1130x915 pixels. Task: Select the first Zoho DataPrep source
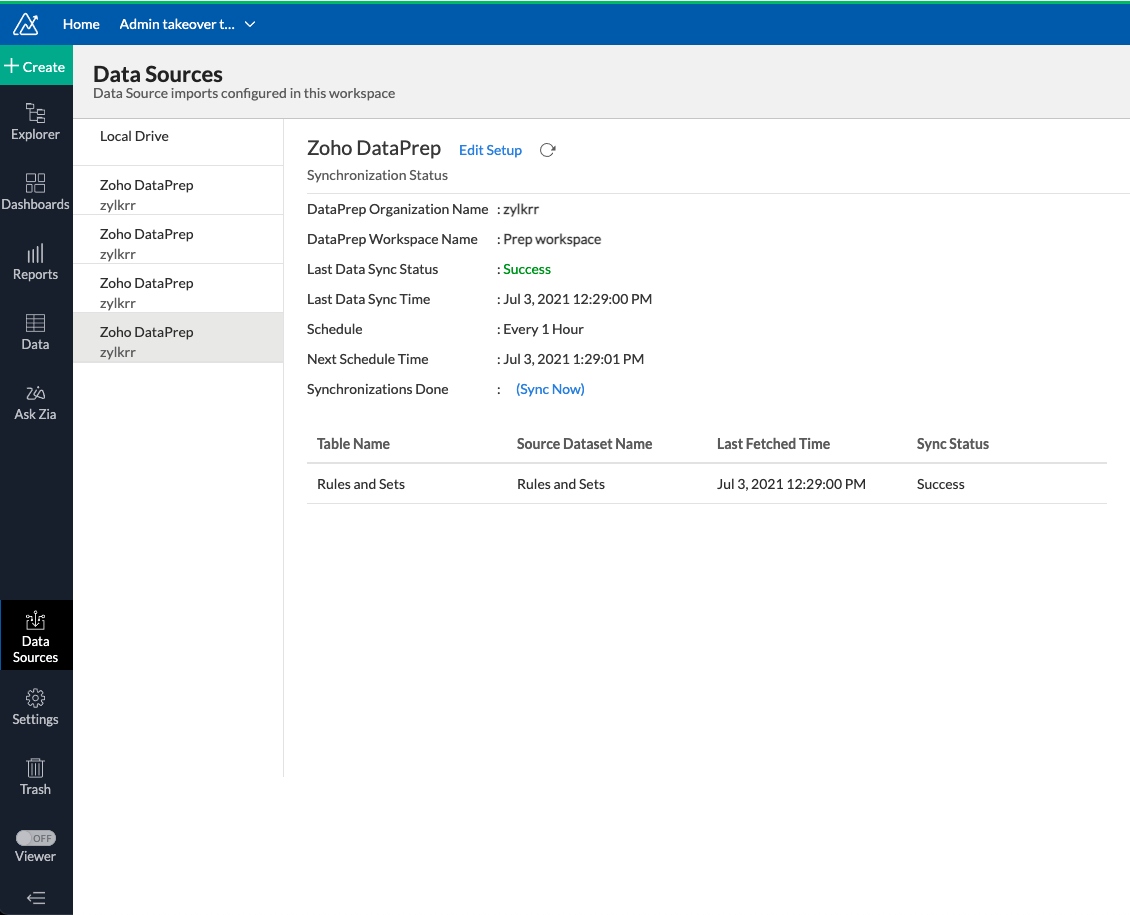point(146,194)
